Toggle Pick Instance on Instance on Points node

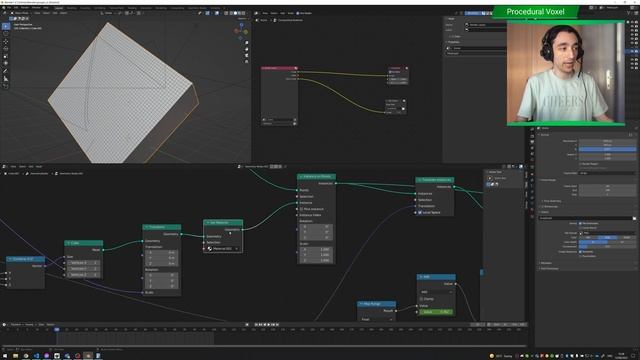tap(301, 209)
